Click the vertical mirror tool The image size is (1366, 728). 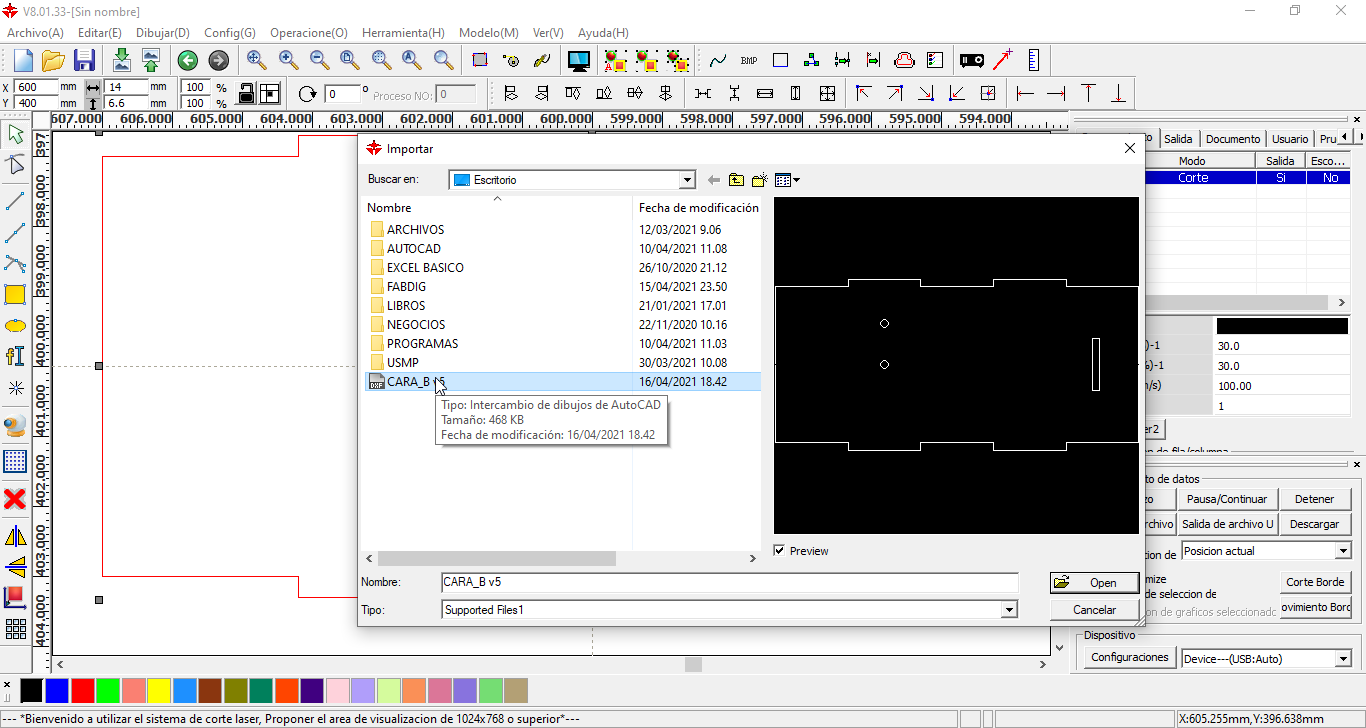tap(15, 567)
